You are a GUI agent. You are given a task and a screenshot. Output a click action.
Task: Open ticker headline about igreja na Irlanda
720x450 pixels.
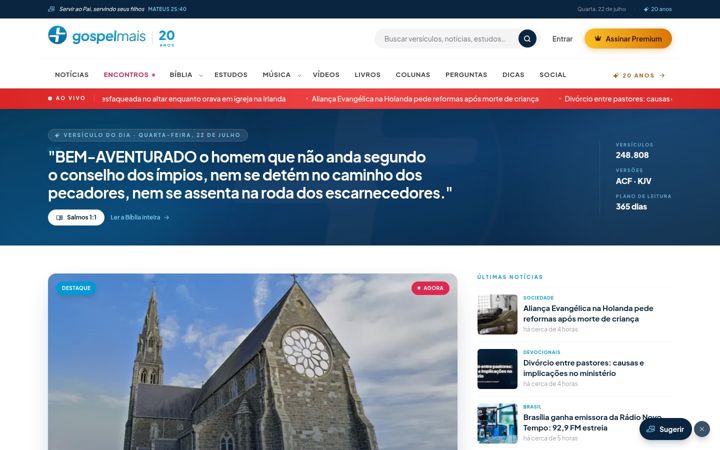pos(193,99)
